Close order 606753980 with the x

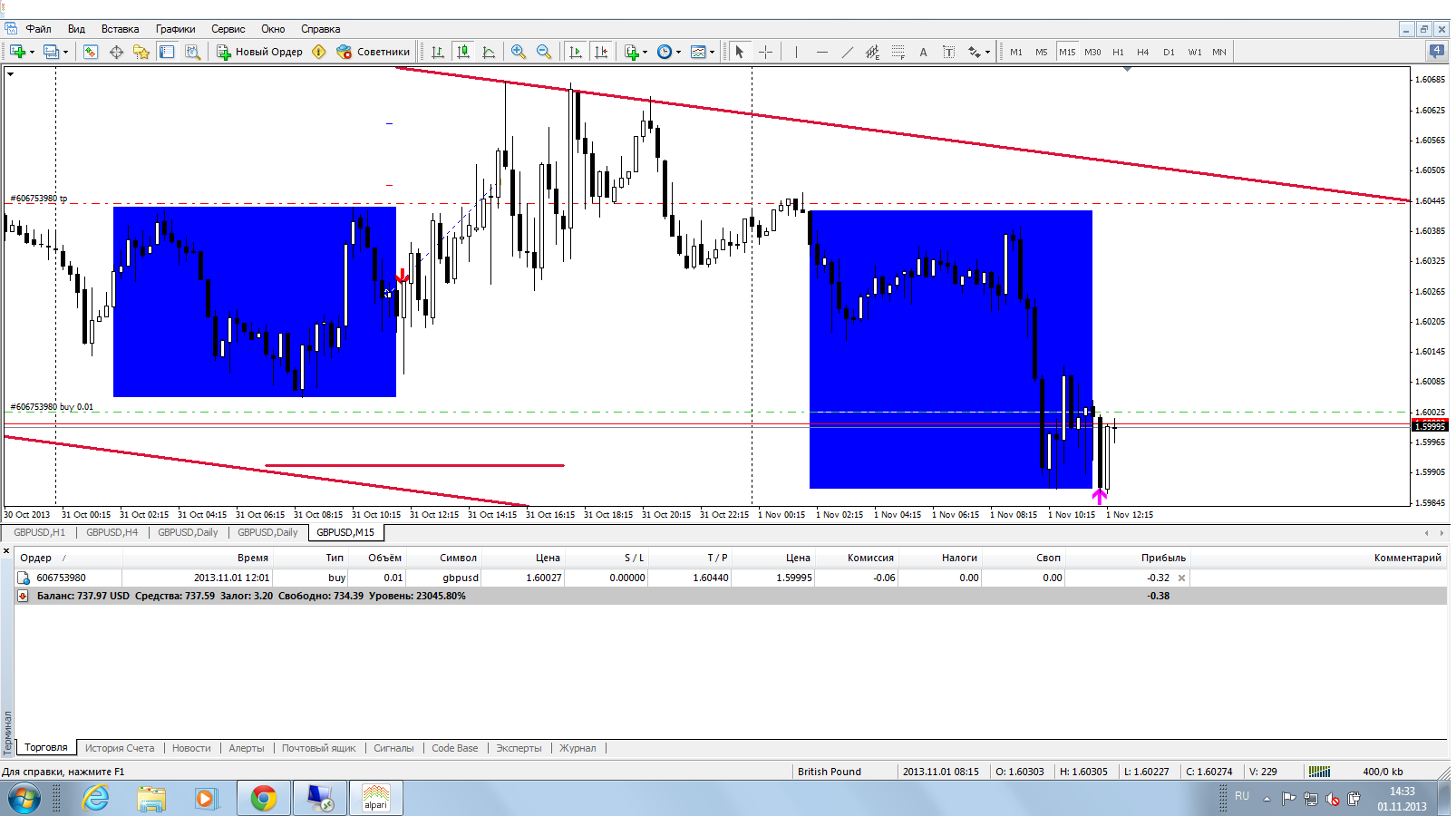(1181, 578)
